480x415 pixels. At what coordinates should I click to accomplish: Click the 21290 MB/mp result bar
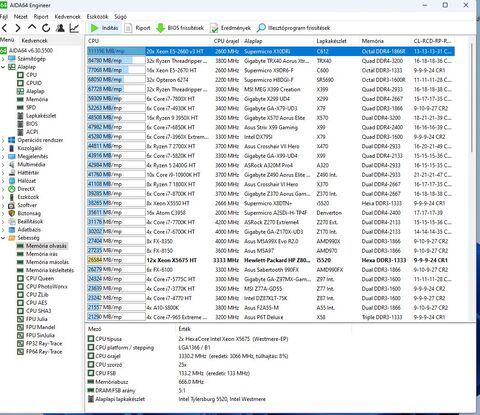(x=116, y=317)
